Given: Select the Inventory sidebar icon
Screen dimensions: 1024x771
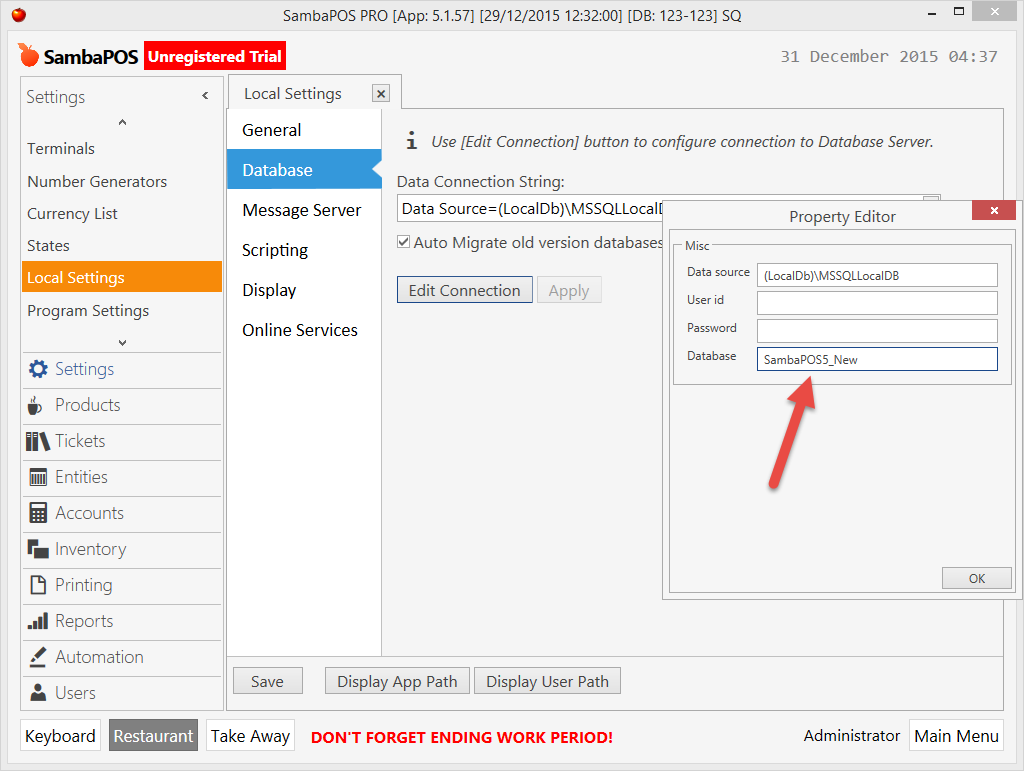Looking at the screenshot, I should click(39, 550).
